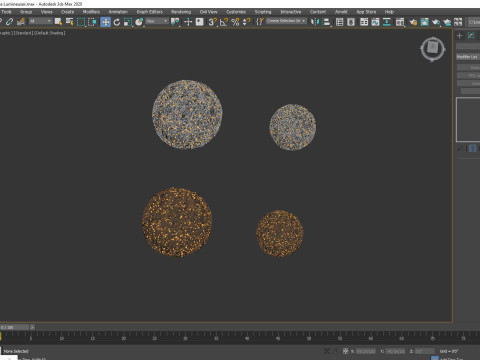Toggle 3D Snaps
The height and width of the screenshot is (360, 480).
212,22
